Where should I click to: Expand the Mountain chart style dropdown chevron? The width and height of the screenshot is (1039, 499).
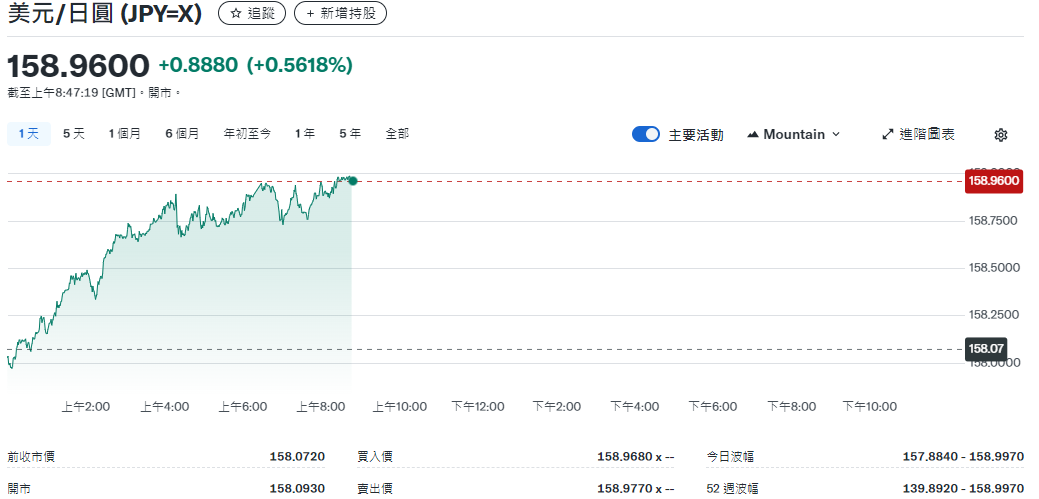pos(836,134)
